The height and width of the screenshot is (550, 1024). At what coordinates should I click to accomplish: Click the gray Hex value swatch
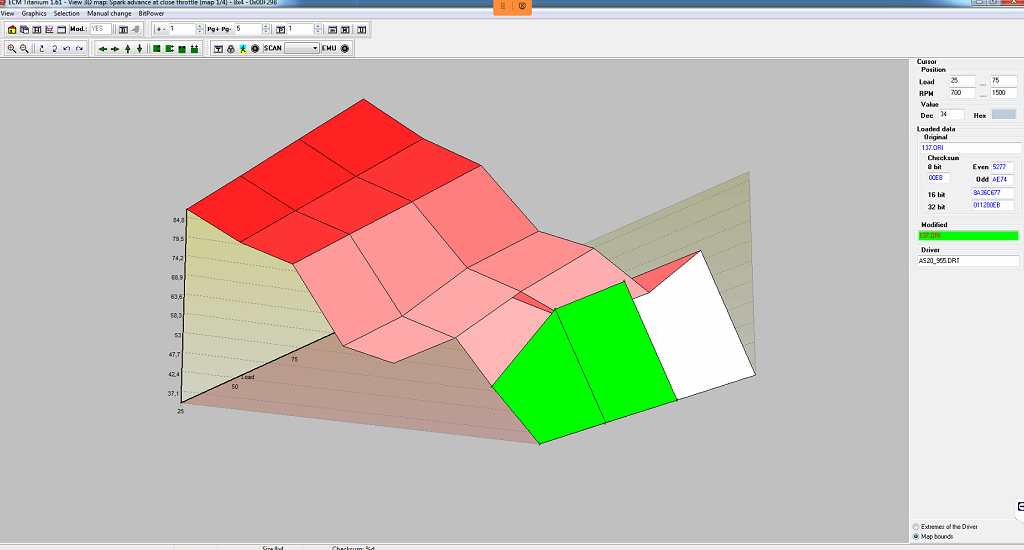(1004, 114)
